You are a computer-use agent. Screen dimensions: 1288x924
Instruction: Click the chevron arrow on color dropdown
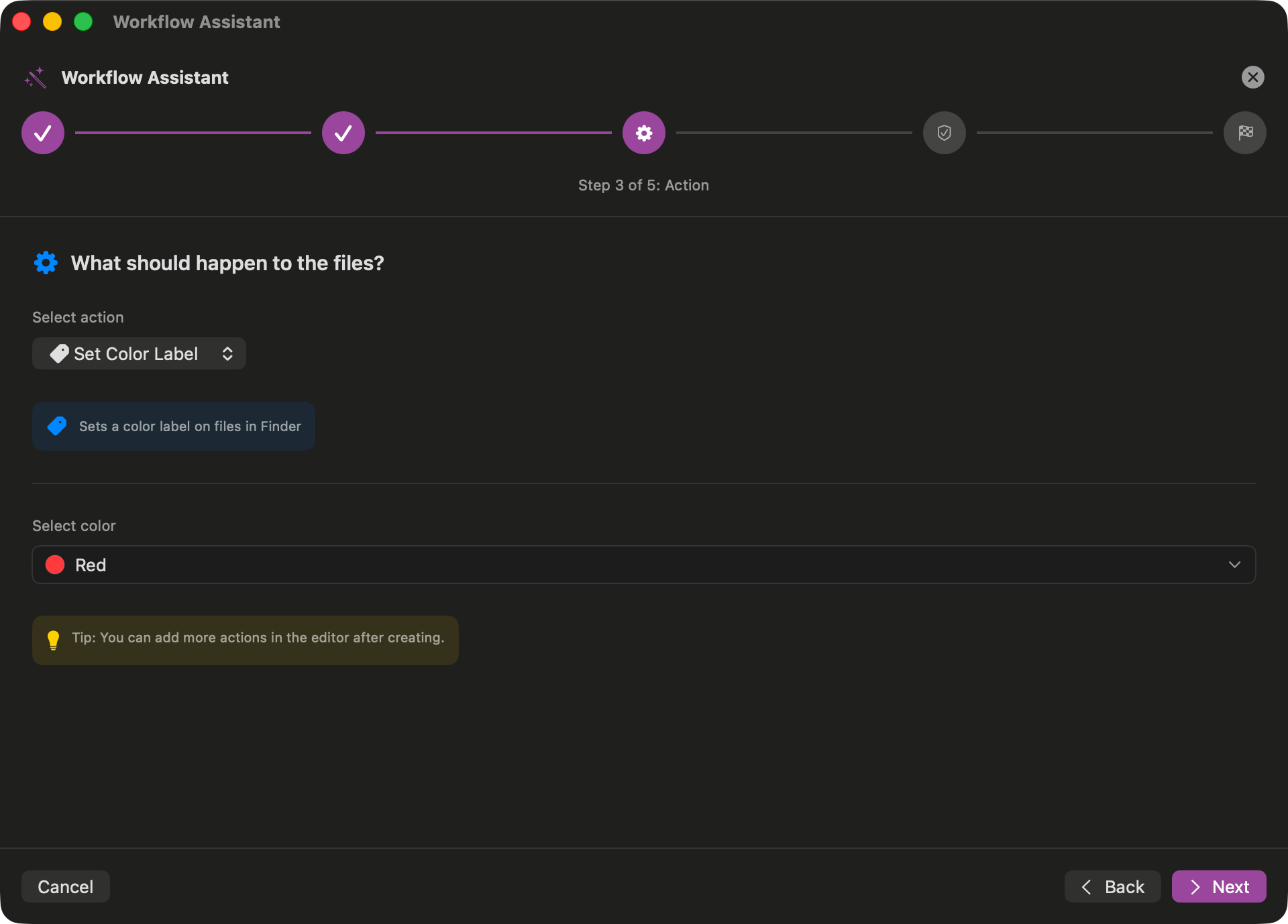click(1234, 565)
